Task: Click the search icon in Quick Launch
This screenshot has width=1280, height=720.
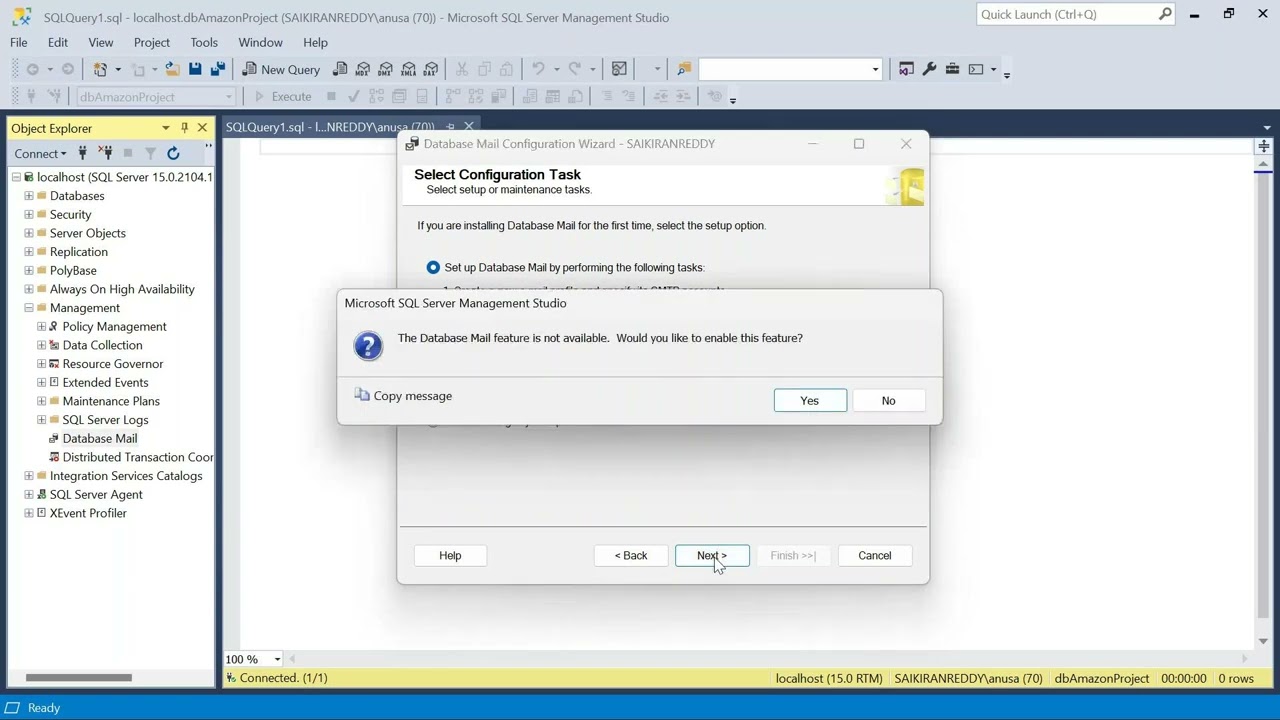Action: [x=1165, y=14]
